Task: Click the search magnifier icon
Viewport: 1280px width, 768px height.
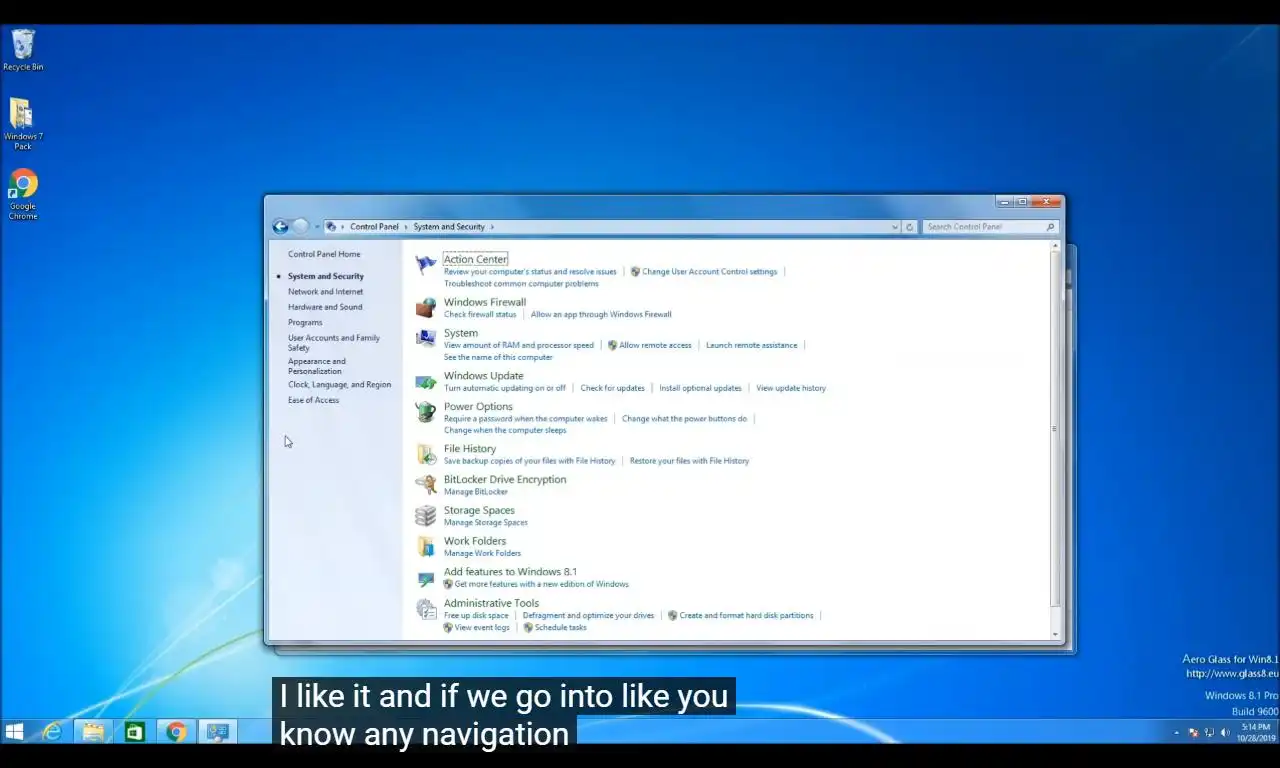Action: 1050,227
